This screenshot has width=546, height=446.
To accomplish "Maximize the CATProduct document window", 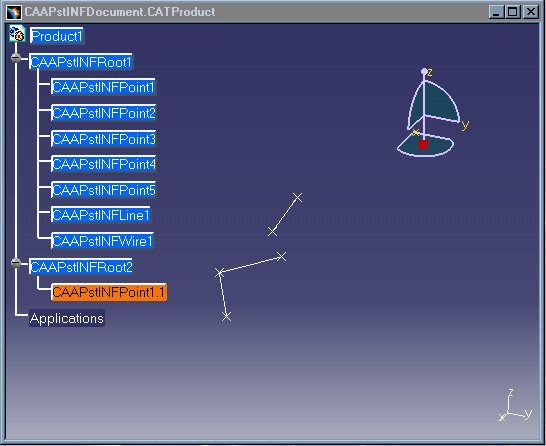I will click(x=513, y=12).
